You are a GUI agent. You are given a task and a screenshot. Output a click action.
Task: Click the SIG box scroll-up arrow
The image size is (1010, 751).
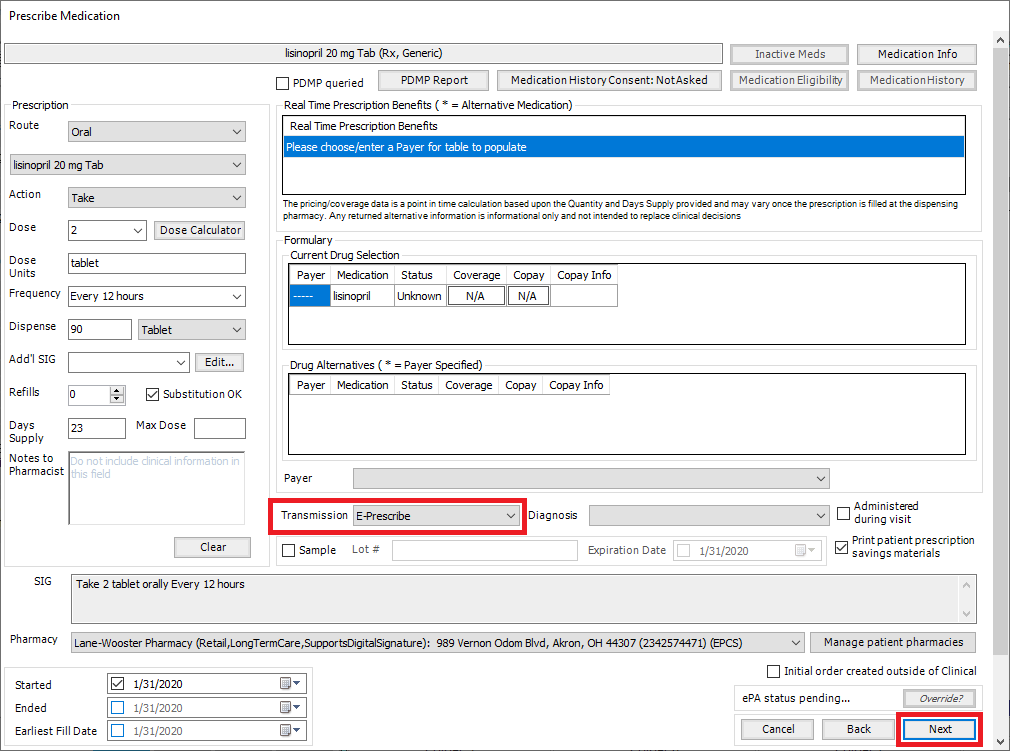(x=966, y=585)
